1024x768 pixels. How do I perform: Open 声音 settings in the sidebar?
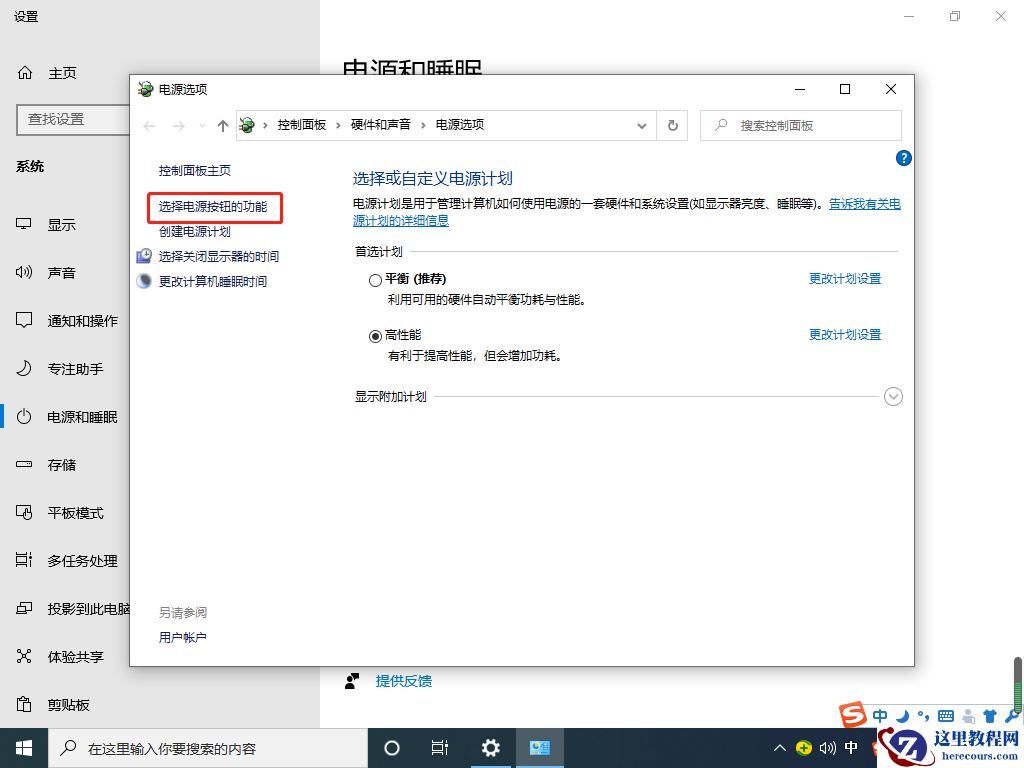62,272
